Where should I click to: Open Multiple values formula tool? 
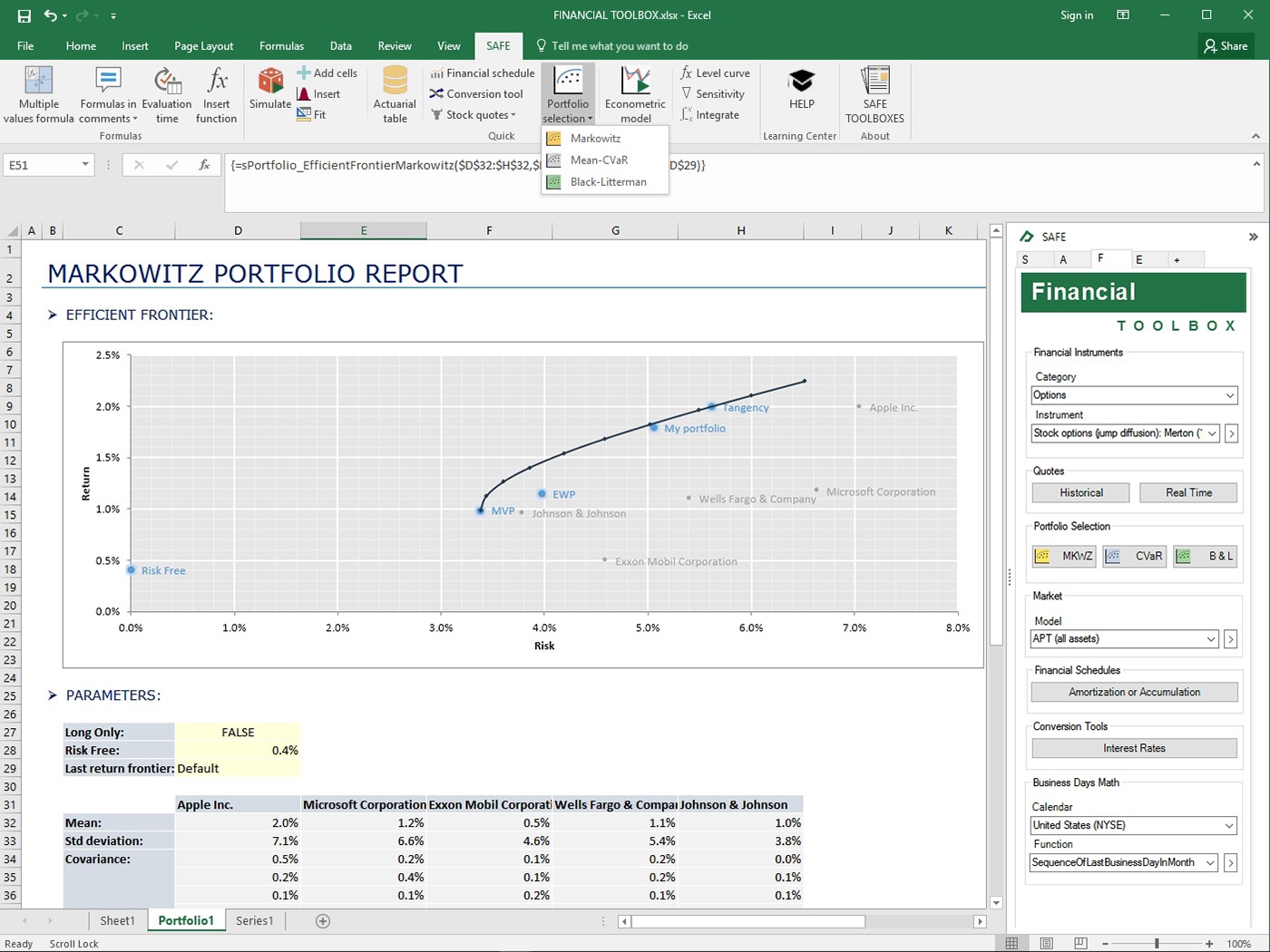(39, 95)
